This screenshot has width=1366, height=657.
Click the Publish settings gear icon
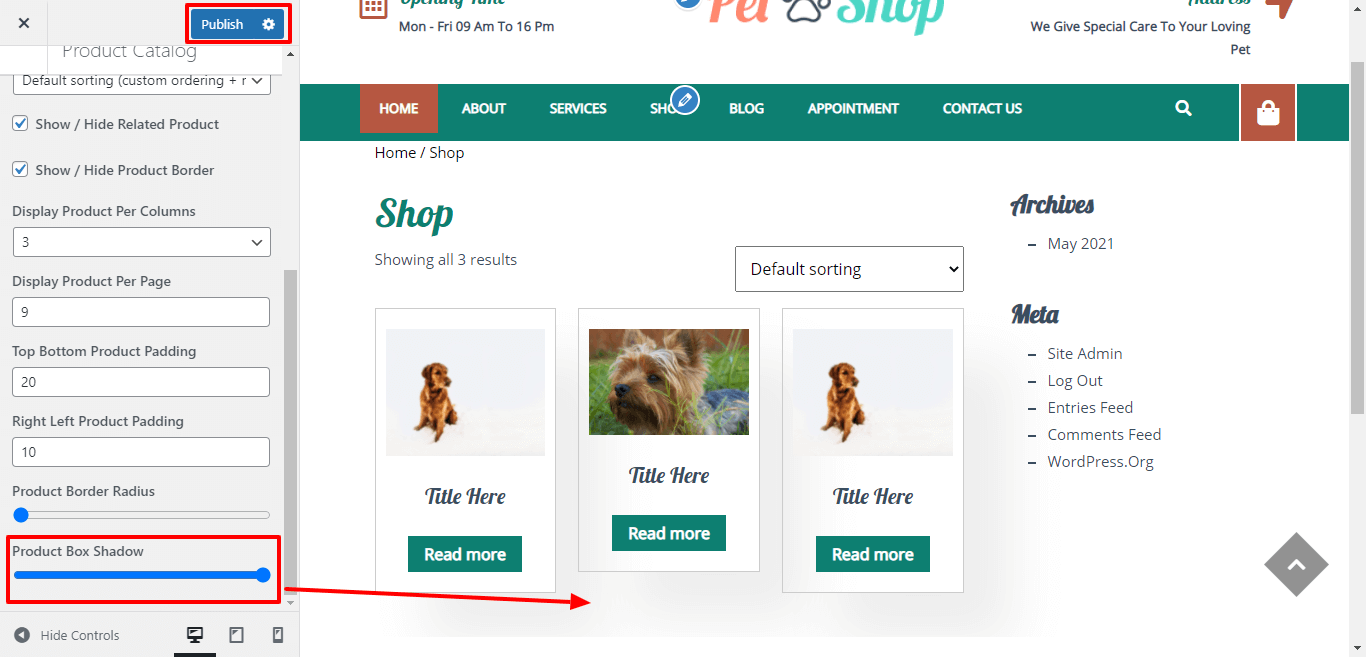(268, 24)
